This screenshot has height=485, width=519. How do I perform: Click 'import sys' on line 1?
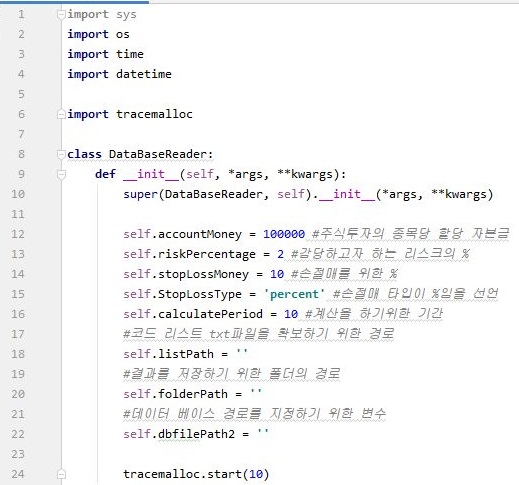[x=102, y=15]
